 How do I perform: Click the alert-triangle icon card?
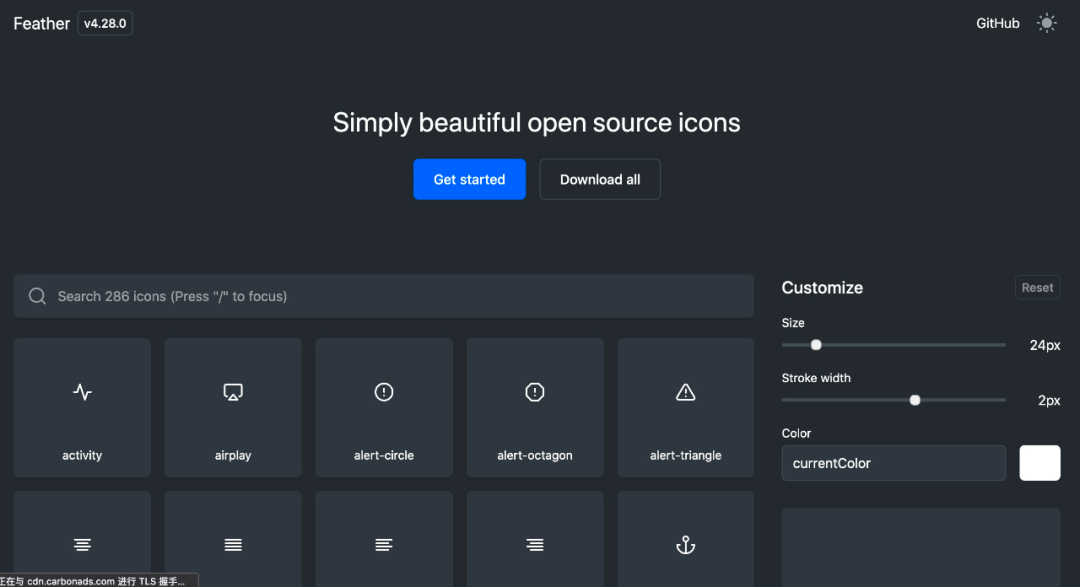tap(685, 407)
